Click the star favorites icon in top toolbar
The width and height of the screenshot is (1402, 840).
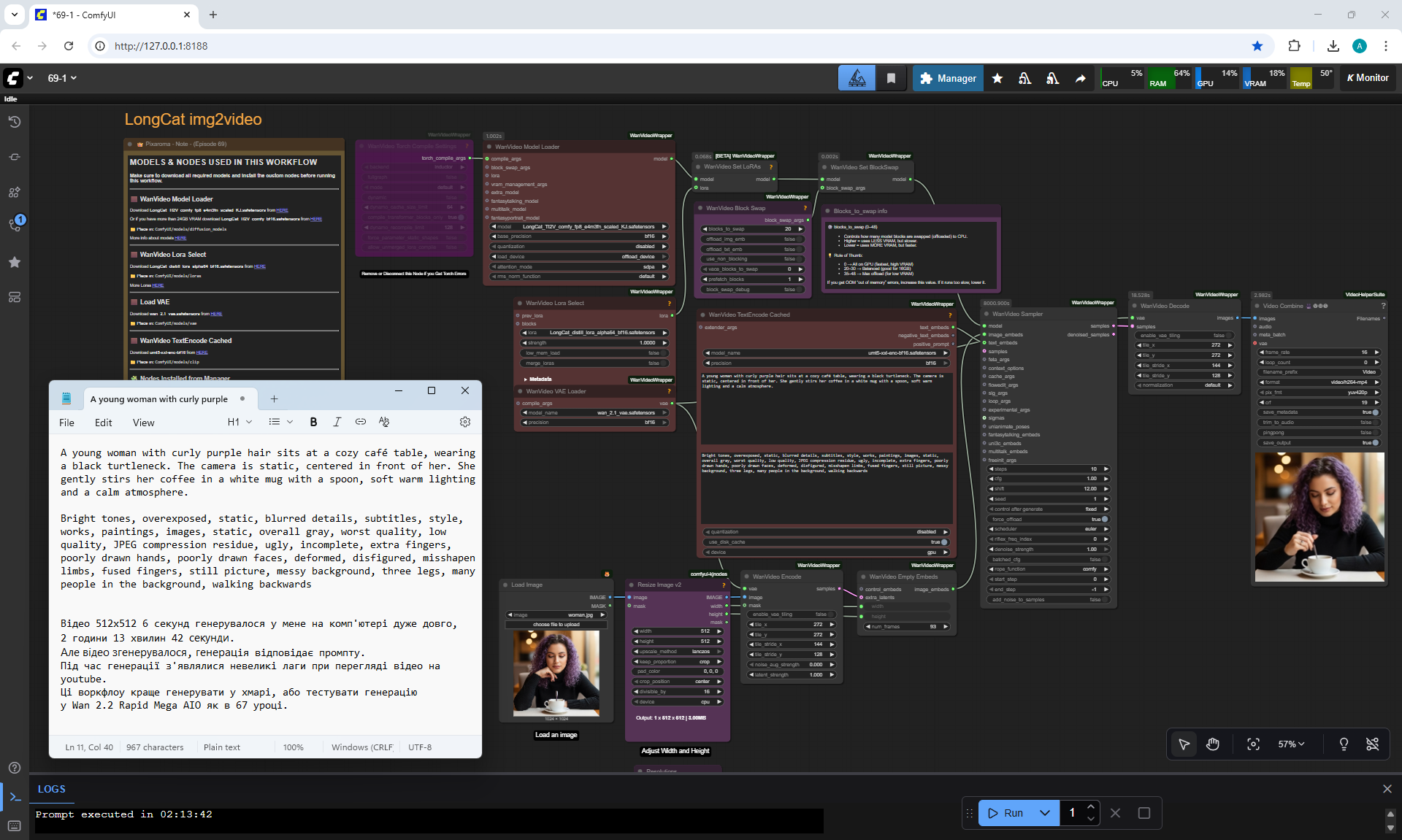click(997, 78)
